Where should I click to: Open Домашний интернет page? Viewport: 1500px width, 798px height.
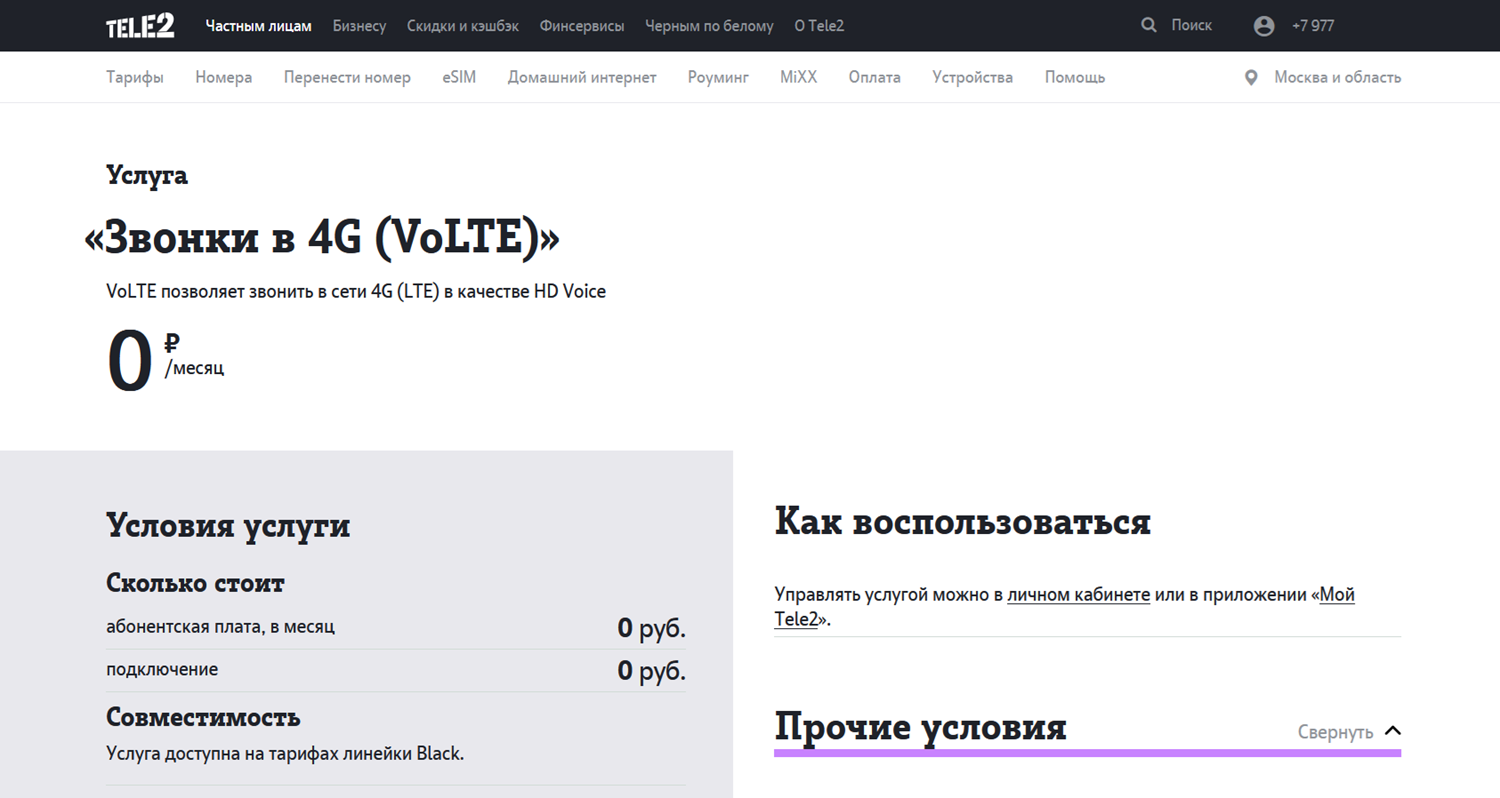click(x=582, y=77)
